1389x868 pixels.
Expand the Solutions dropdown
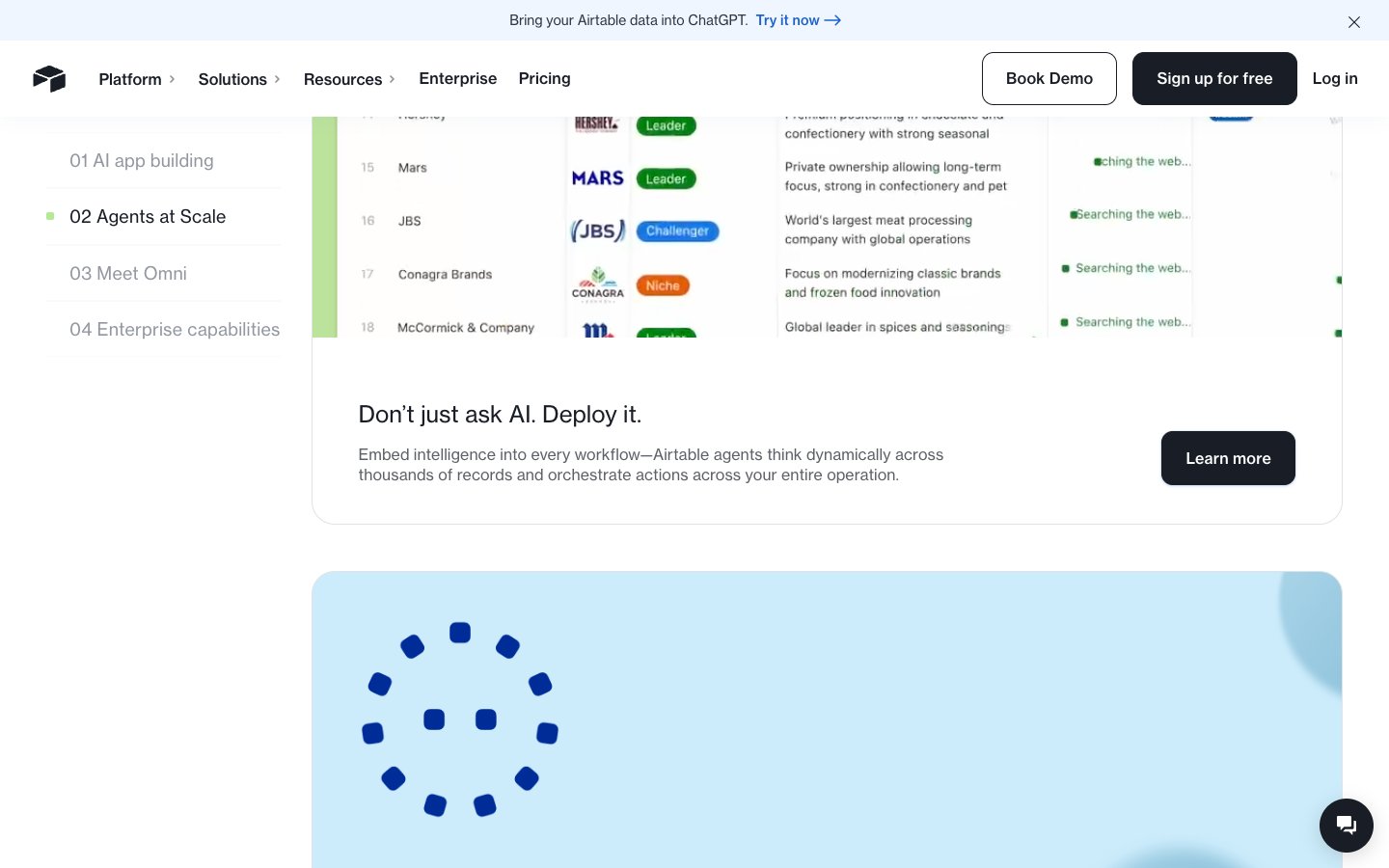[x=239, y=79]
